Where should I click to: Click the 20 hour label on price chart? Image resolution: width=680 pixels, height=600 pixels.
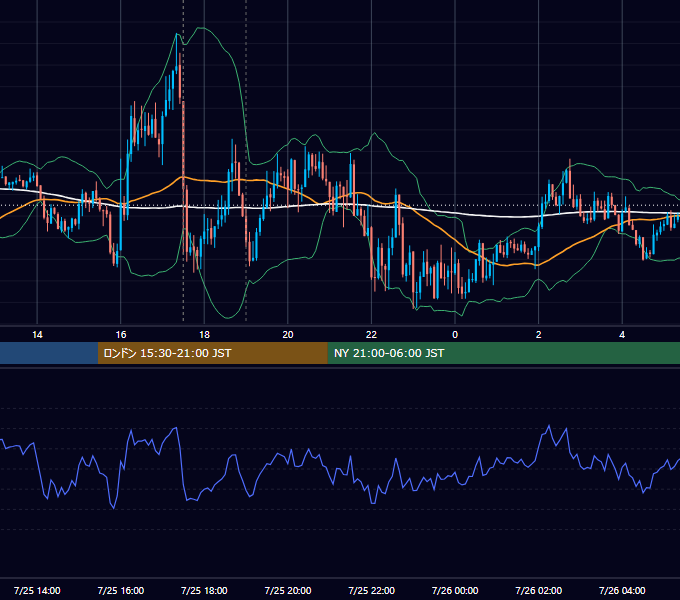(288, 335)
